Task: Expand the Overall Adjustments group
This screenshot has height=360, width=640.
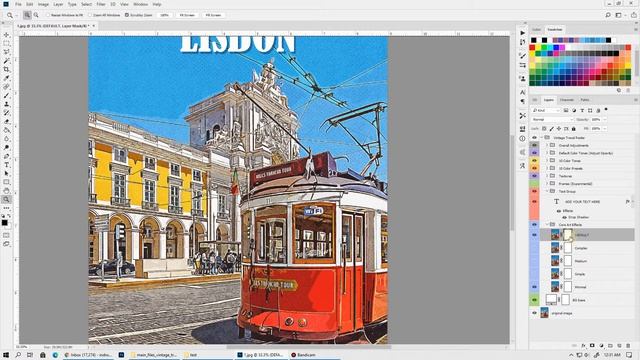Action: (x=547, y=145)
